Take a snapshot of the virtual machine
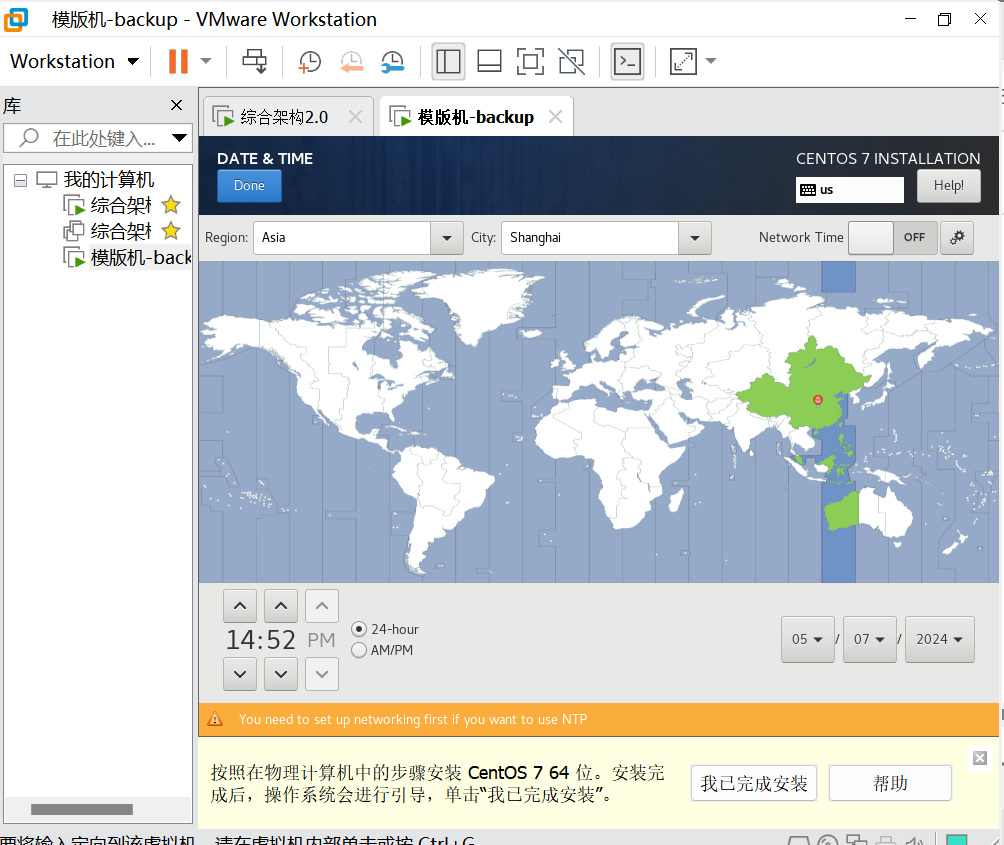The width and height of the screenshot is (1004, 845). 310,61
